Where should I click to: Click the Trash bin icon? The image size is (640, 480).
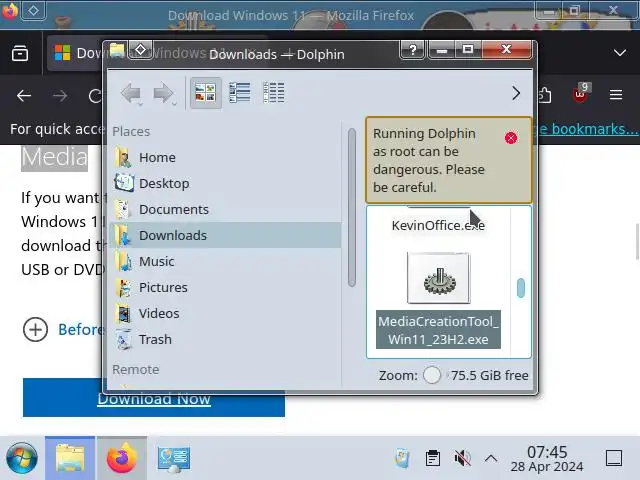click(124, 339)
